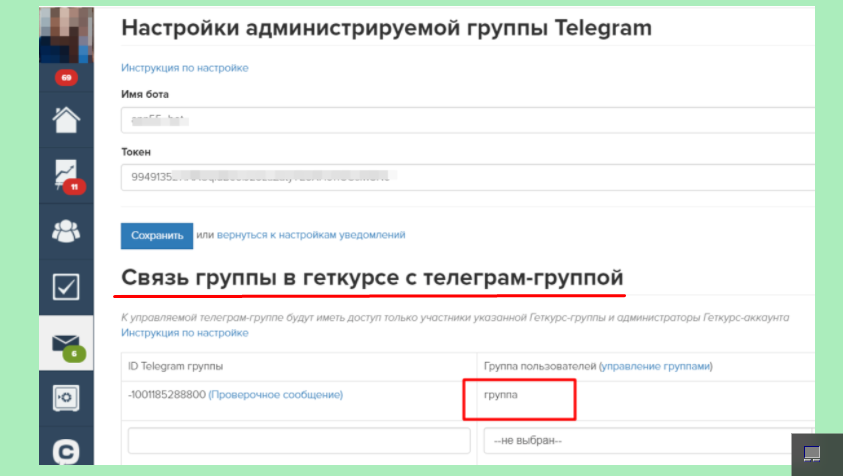The height and width of the screenshot is (476, 843).
Task: Click the red 69 notifications badge
Action: (x=67, y=77)
